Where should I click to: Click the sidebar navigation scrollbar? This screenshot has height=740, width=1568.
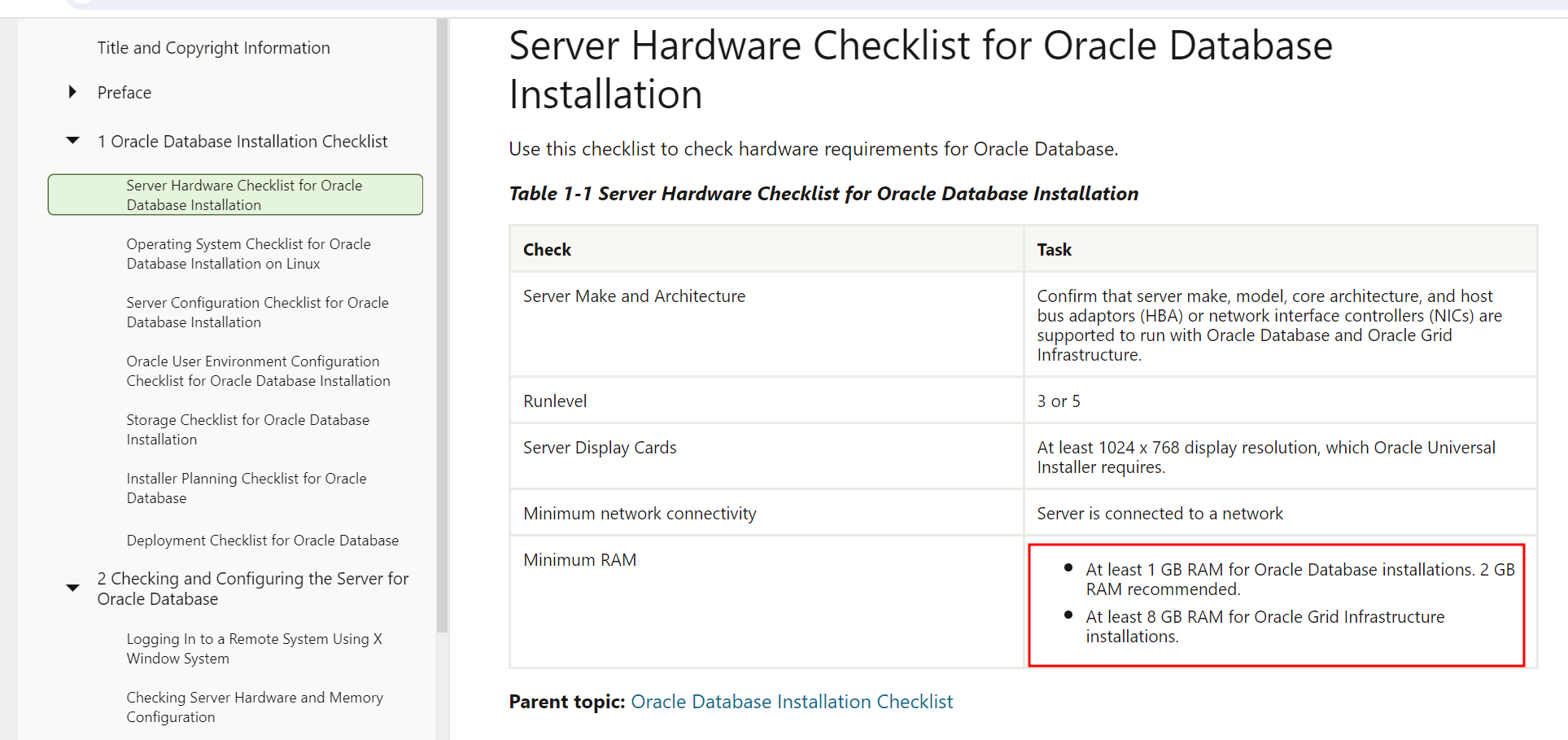[x=442, y=326]
